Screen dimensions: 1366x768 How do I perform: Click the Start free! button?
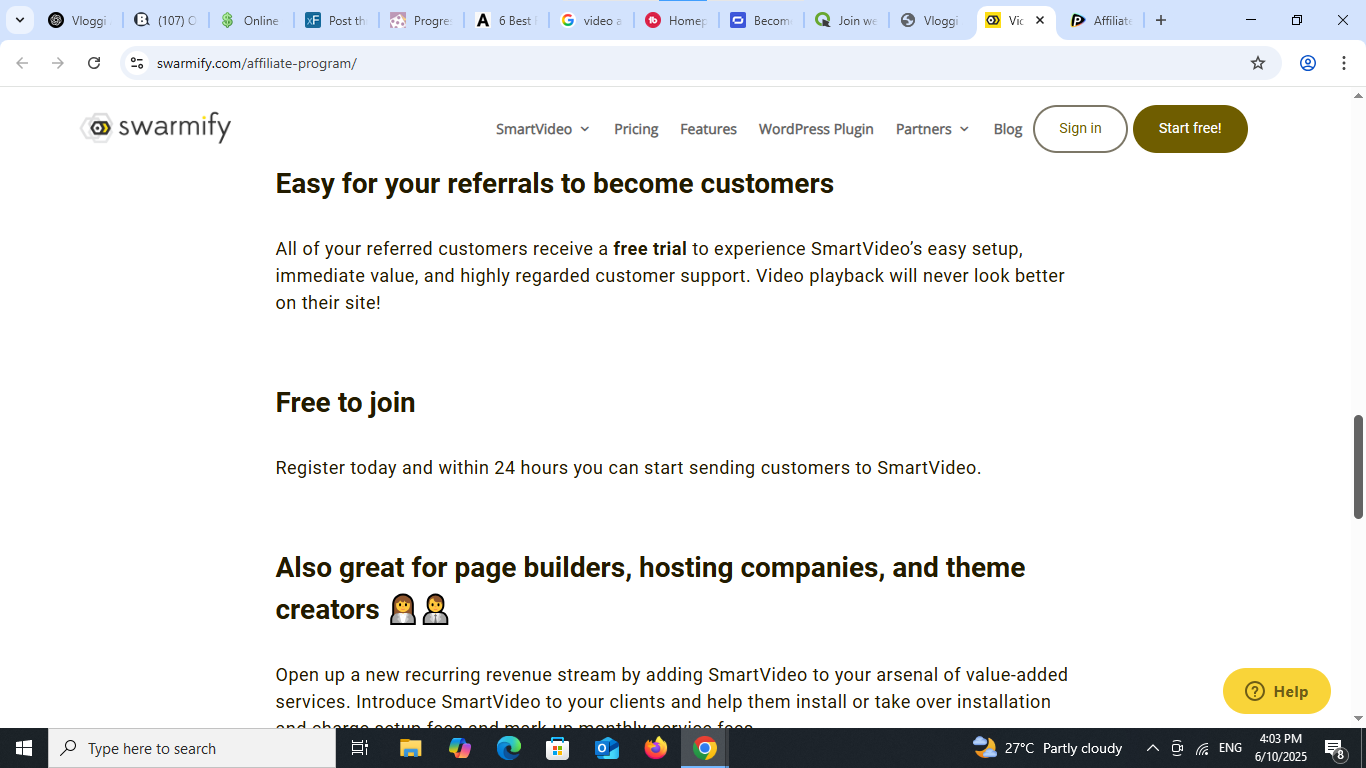point(1190,129)
